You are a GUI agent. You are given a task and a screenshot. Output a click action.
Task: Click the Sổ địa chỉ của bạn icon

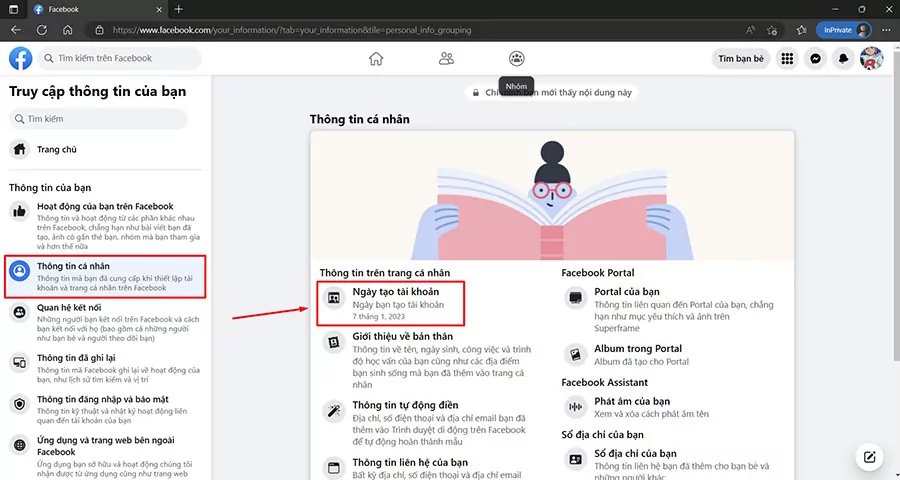coord(575,459)
